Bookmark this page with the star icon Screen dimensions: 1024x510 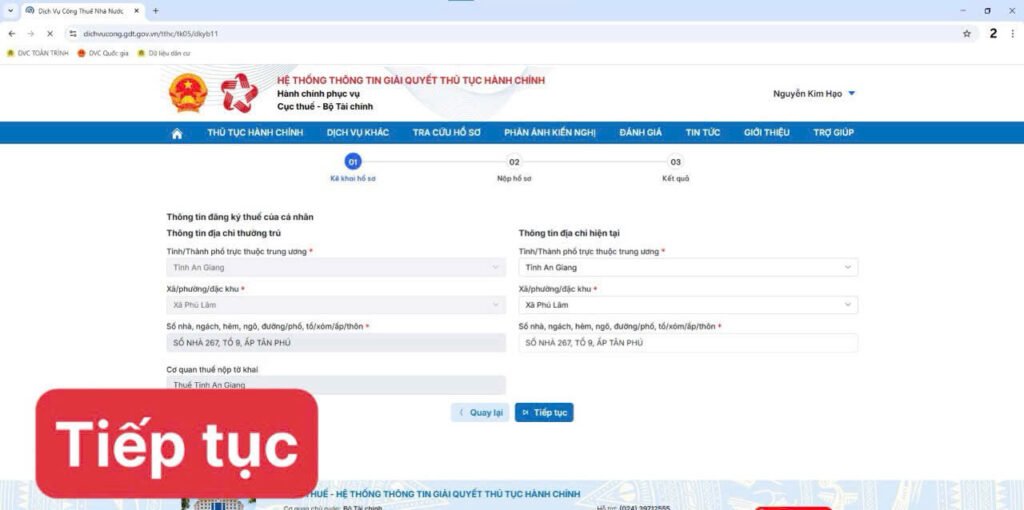click(x=966, y=33)
